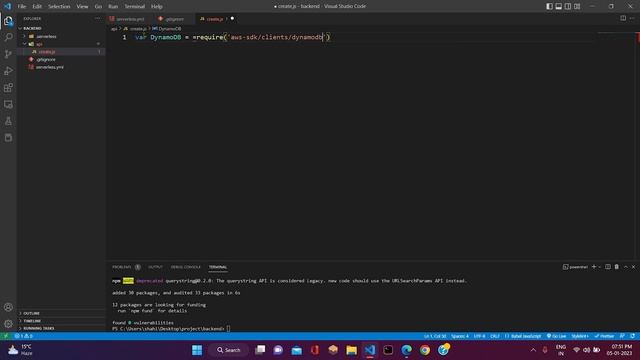
Task: Open the Accounts menu icon
Action: (8, 307)
